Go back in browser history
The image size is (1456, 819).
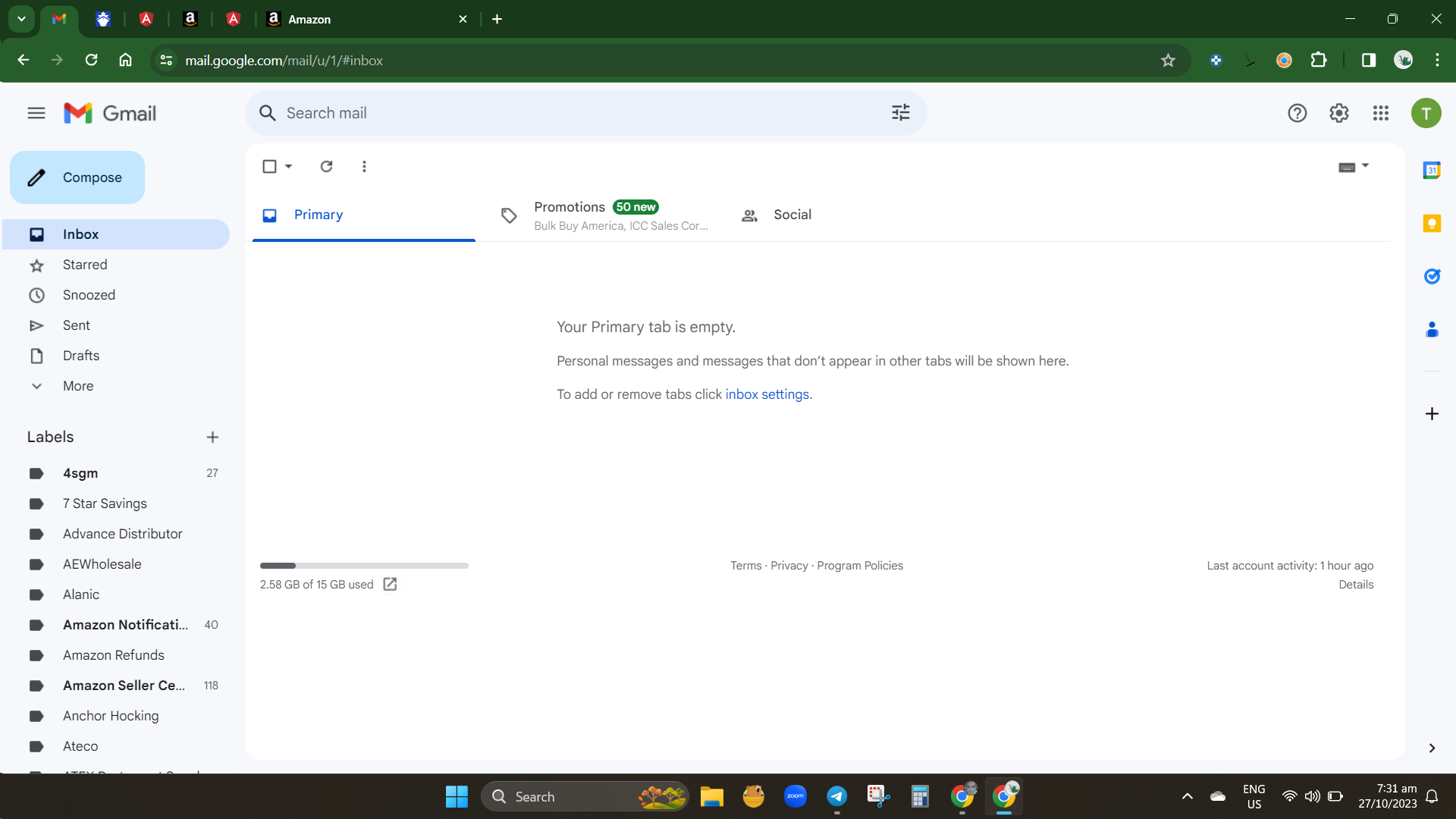[x=23, y=60]
